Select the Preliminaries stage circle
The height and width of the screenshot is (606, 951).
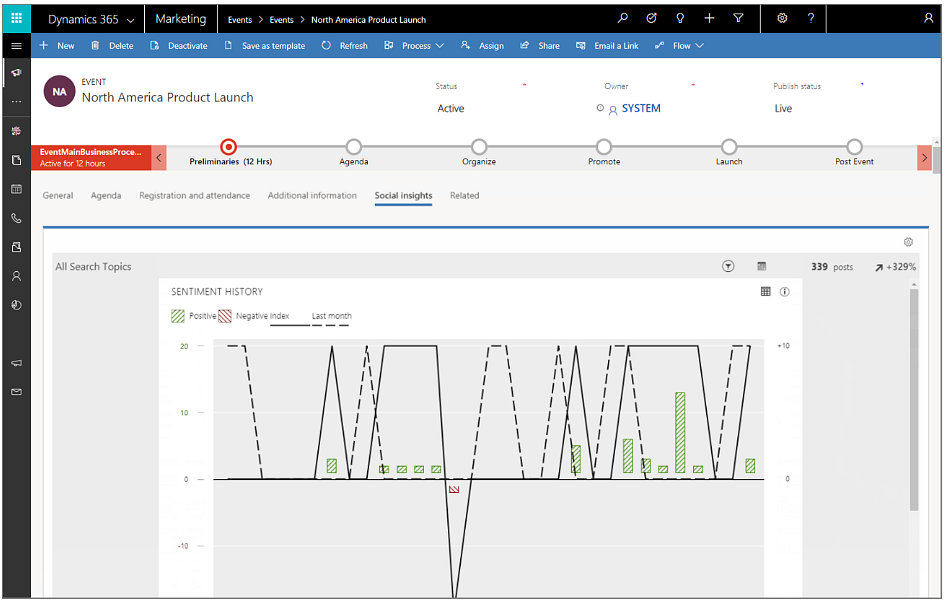click(x=229, y=147)
